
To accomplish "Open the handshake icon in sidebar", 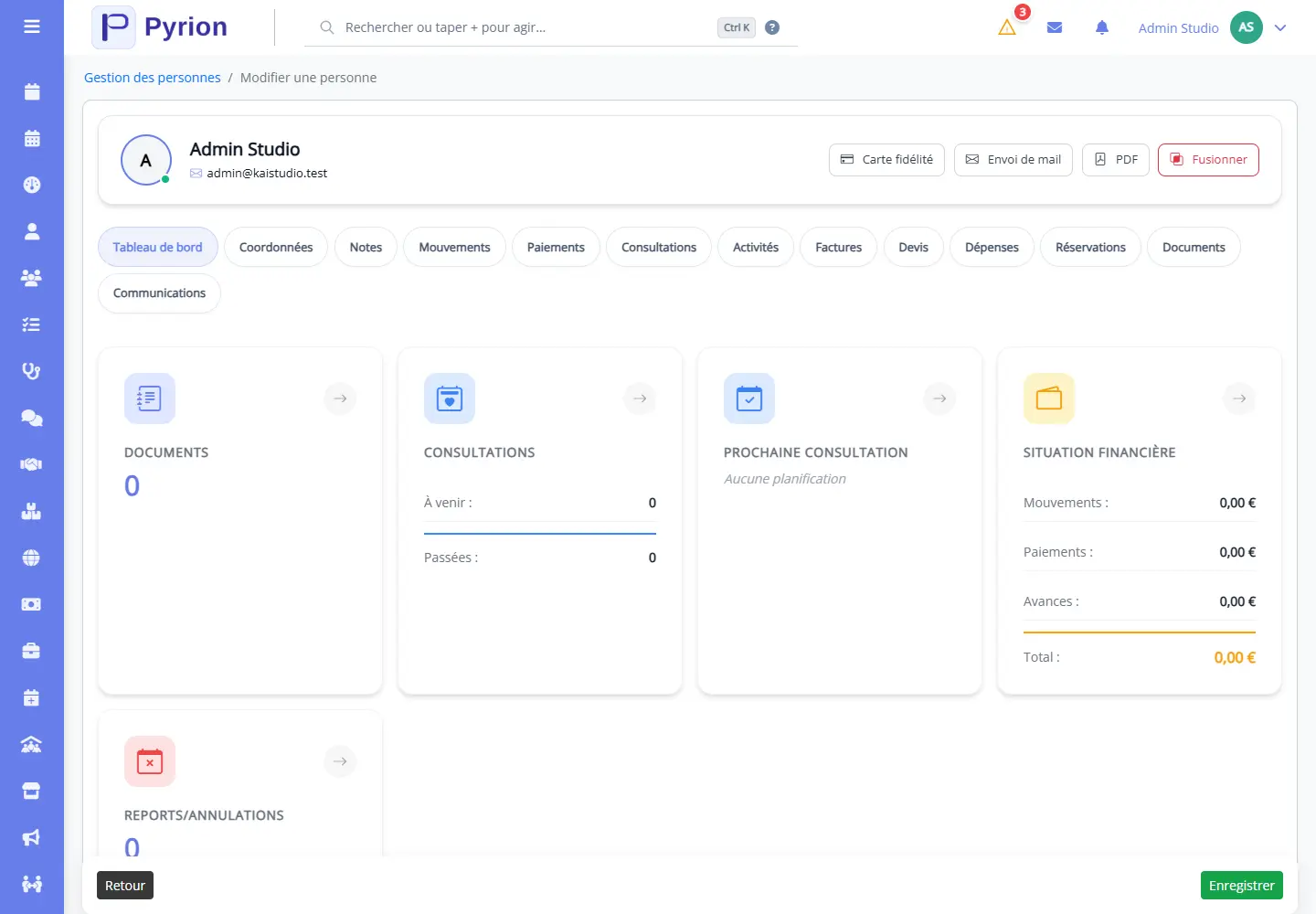I will pos(32,464).
